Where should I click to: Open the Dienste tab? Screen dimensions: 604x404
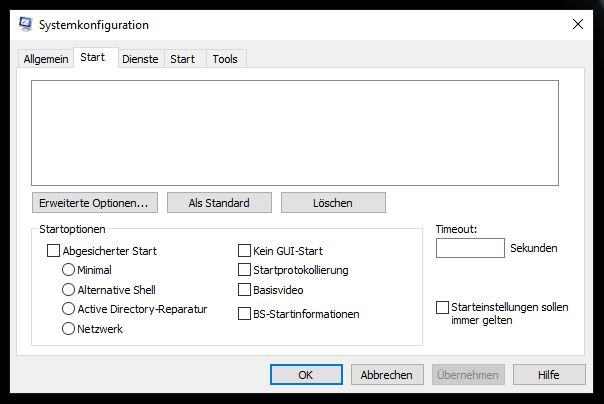(x=140, y=59)
